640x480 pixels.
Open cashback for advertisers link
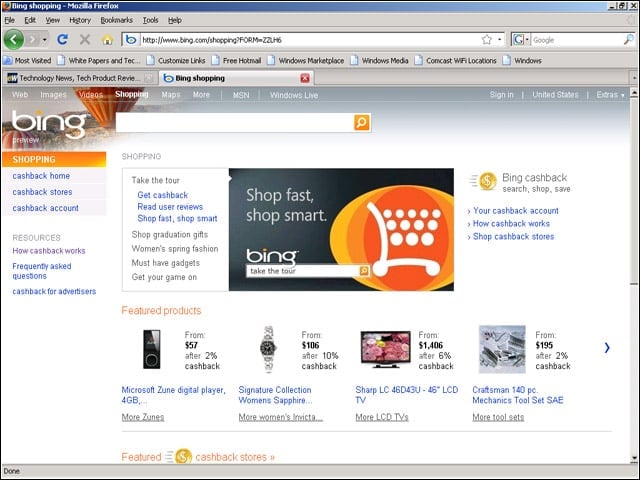(54, 291)
